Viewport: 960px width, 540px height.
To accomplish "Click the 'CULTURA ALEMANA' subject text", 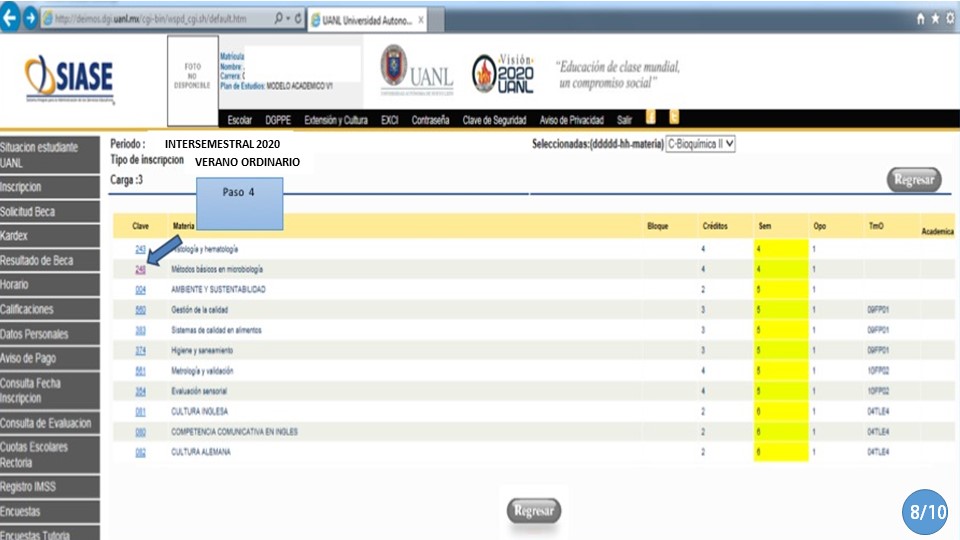I will click(x=201, y=452).
